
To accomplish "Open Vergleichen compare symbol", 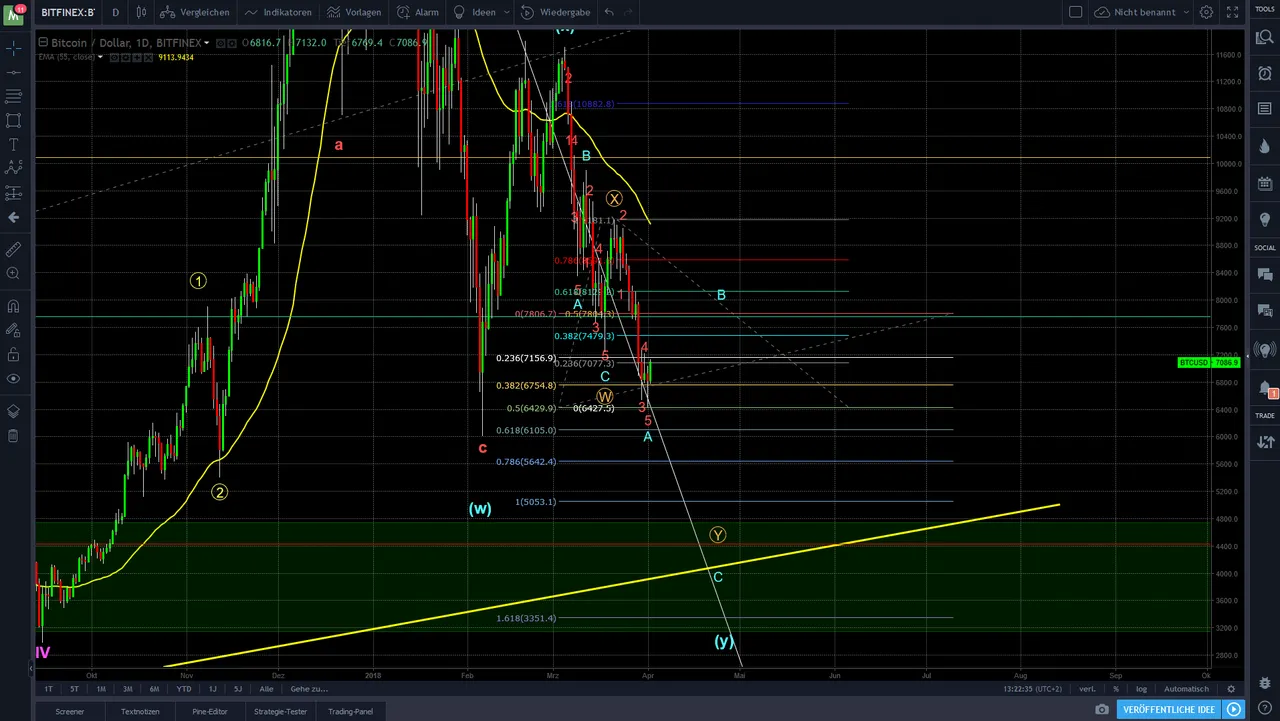I will coord(196,12).
